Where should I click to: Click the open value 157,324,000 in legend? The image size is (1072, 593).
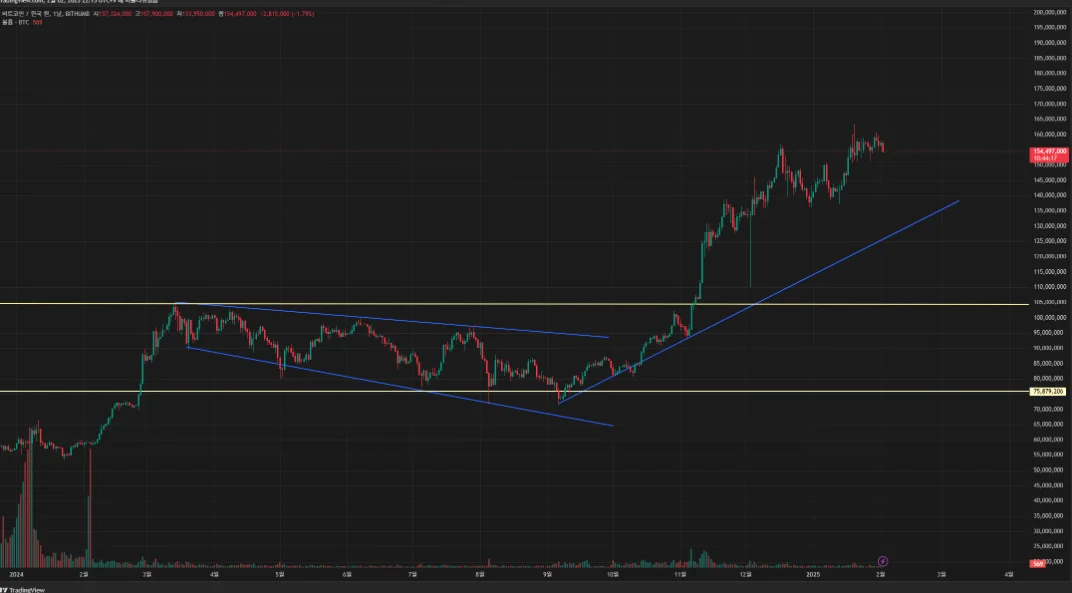[x=115, y=14]
